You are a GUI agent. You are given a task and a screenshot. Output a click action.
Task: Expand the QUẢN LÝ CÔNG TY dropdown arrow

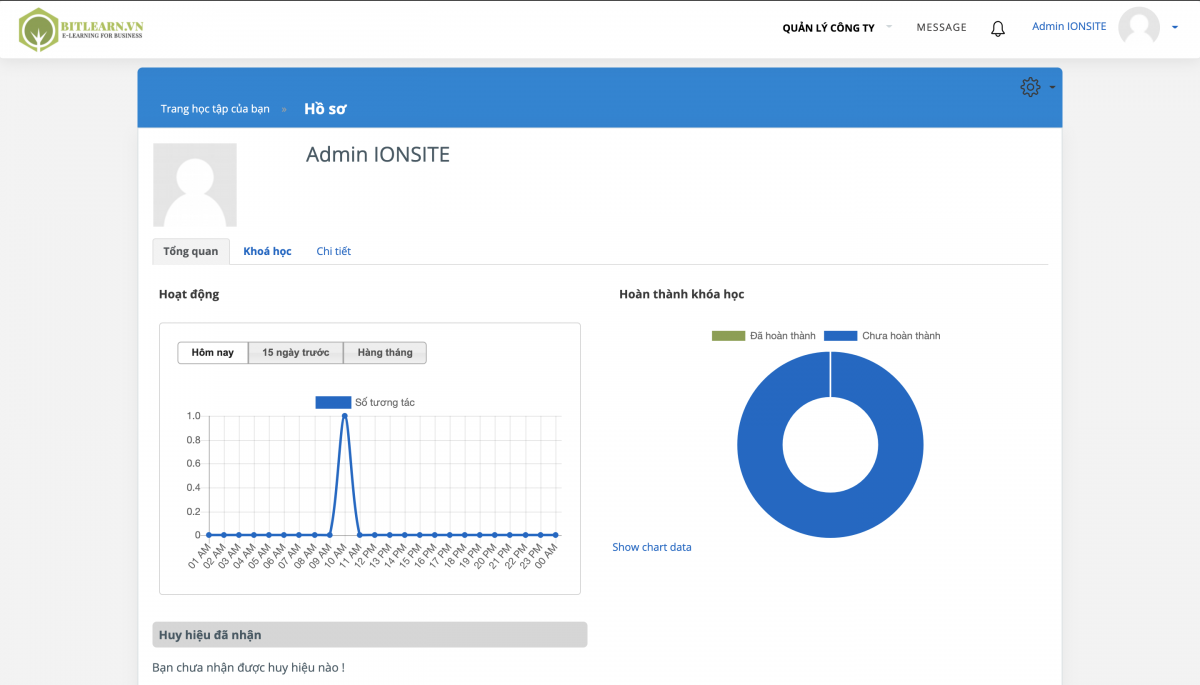click(x=888, y=26)
